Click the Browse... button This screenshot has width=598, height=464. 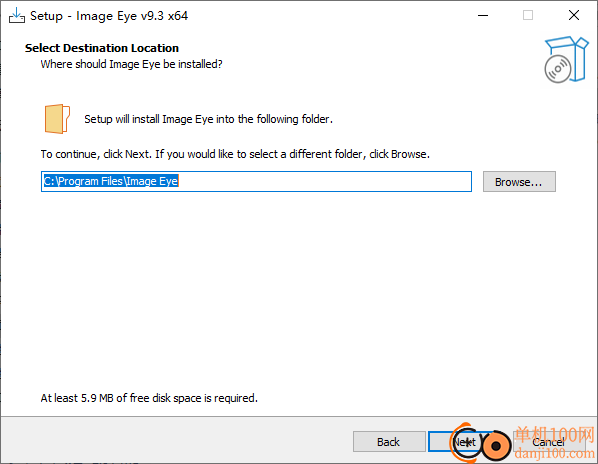click(519, 182)
